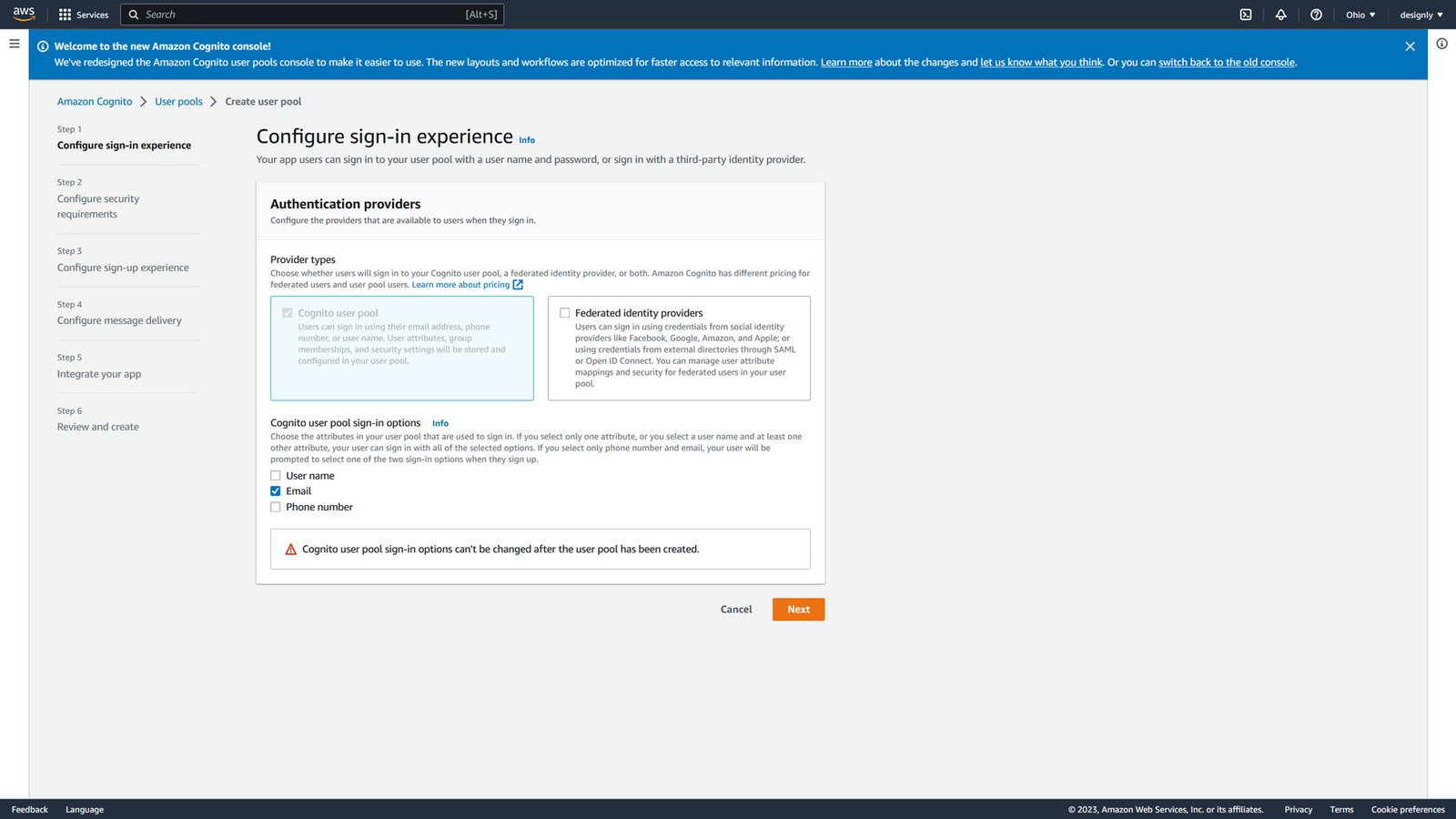Open the switch back to old console link
1456x819 pixels.
click(1226, 62)
